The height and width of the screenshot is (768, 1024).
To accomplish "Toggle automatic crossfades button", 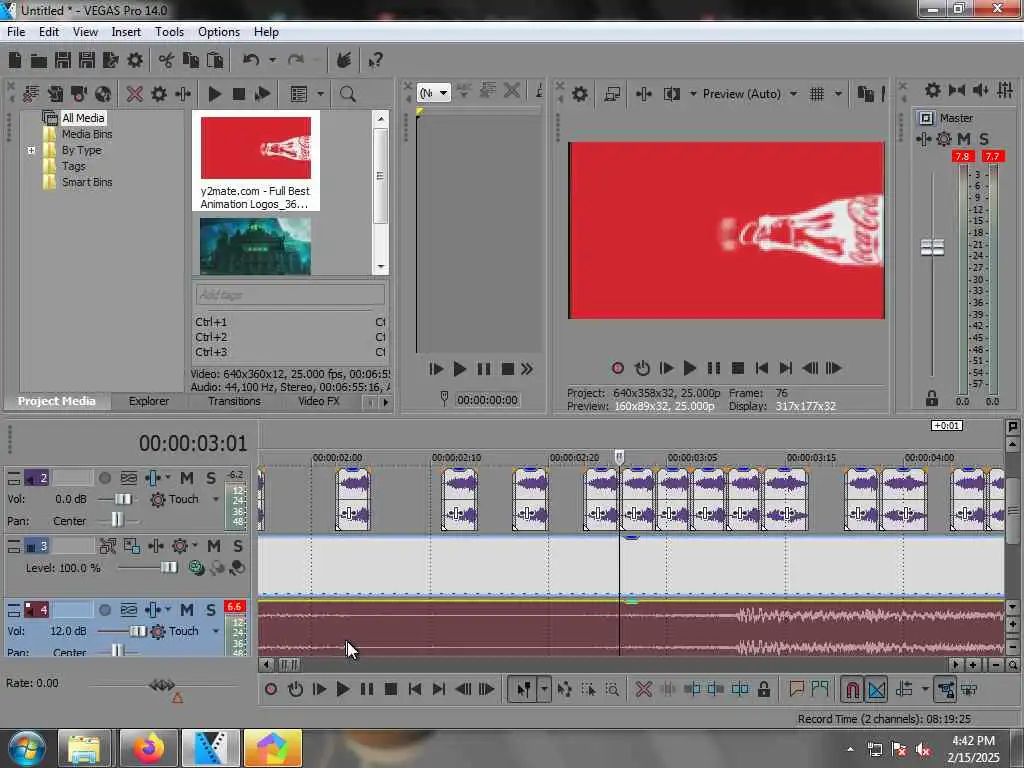I will (x=876, y=689).
